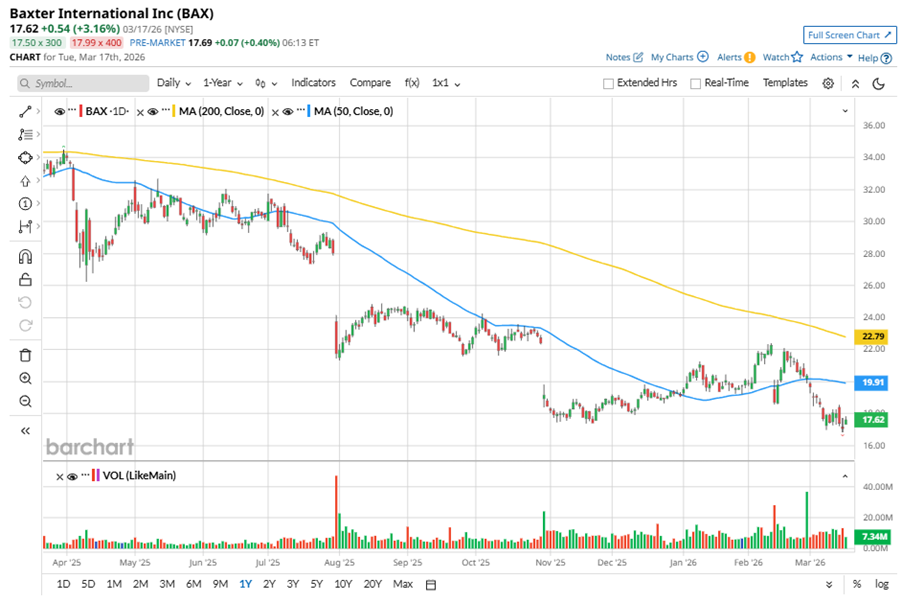Collapse the volume pane chevron

pos(845,477)
